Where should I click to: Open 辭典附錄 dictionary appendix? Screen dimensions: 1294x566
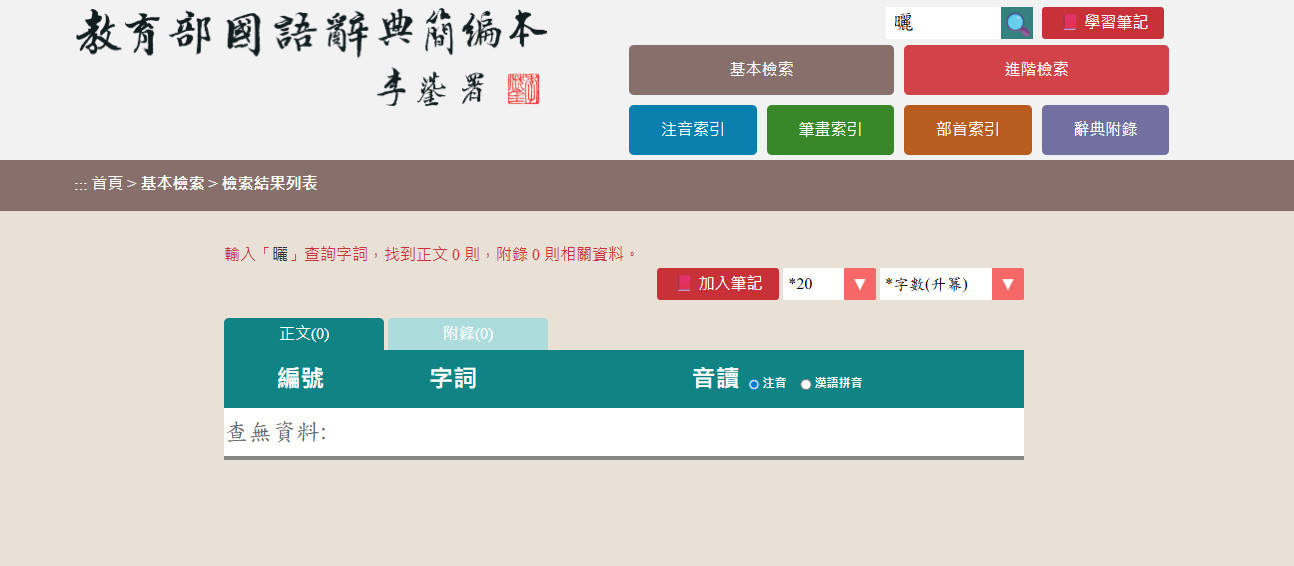pos(1105,130)
